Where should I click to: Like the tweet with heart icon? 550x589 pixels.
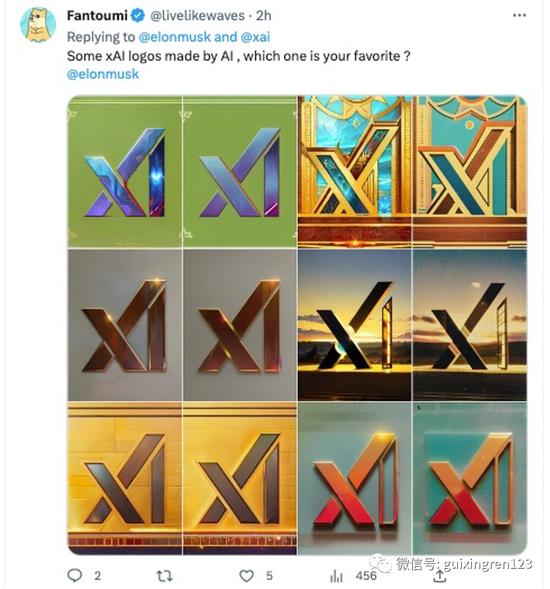pos(246,575)
